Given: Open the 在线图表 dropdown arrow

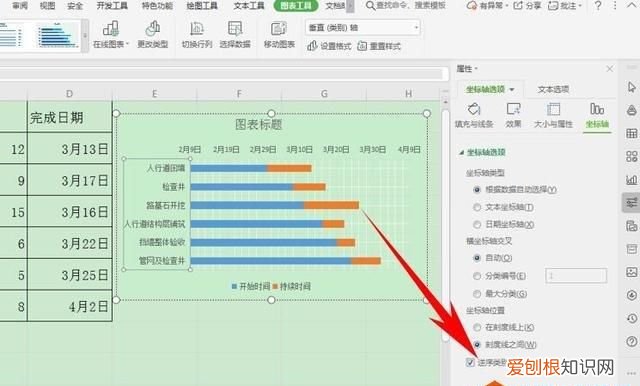Looking at the screenshot, I should point(127,44).
